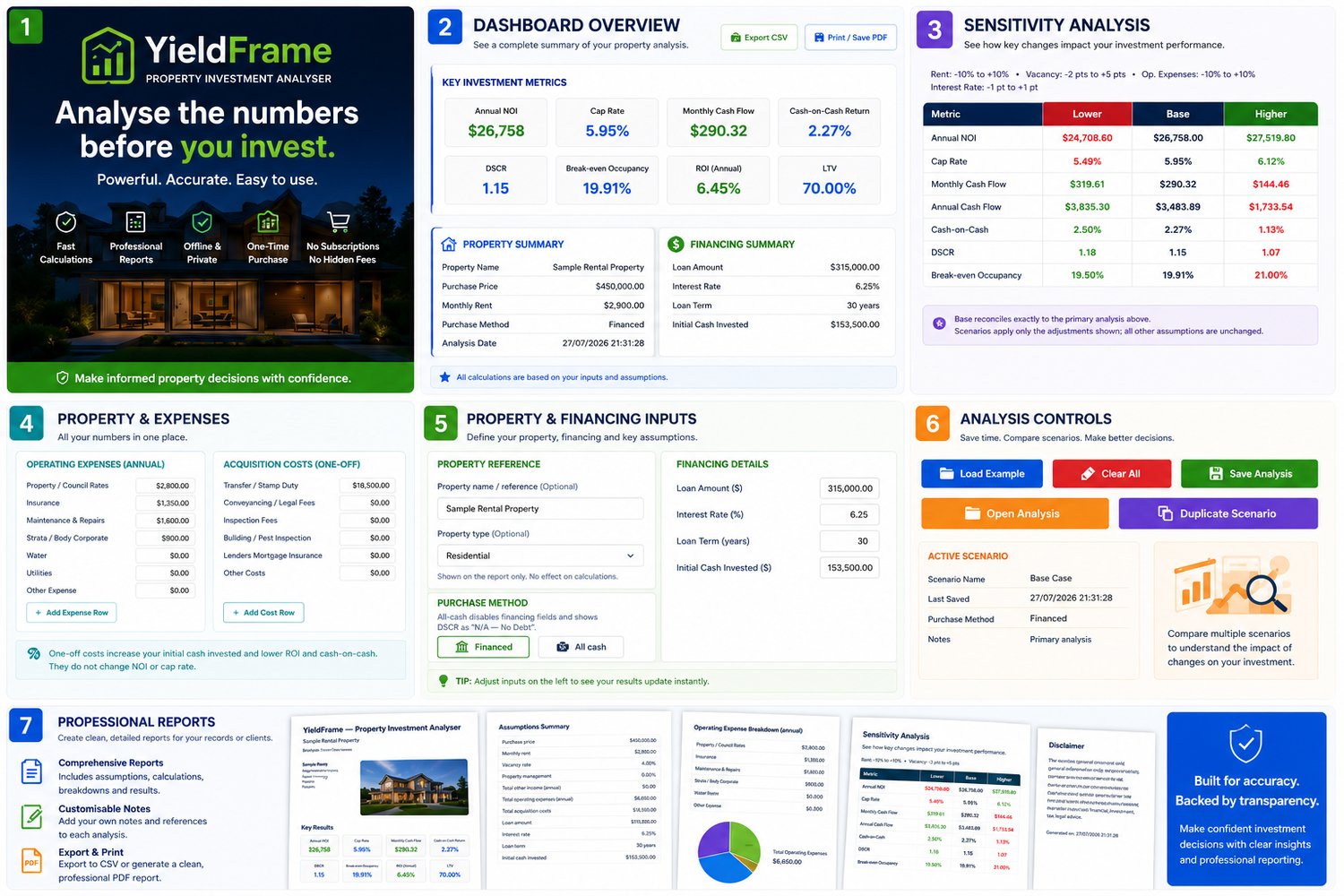Edit the Conveyancing / Legal Fees amount field
The height and width of the screenshot is (896, 1344).
click(366, 503)
